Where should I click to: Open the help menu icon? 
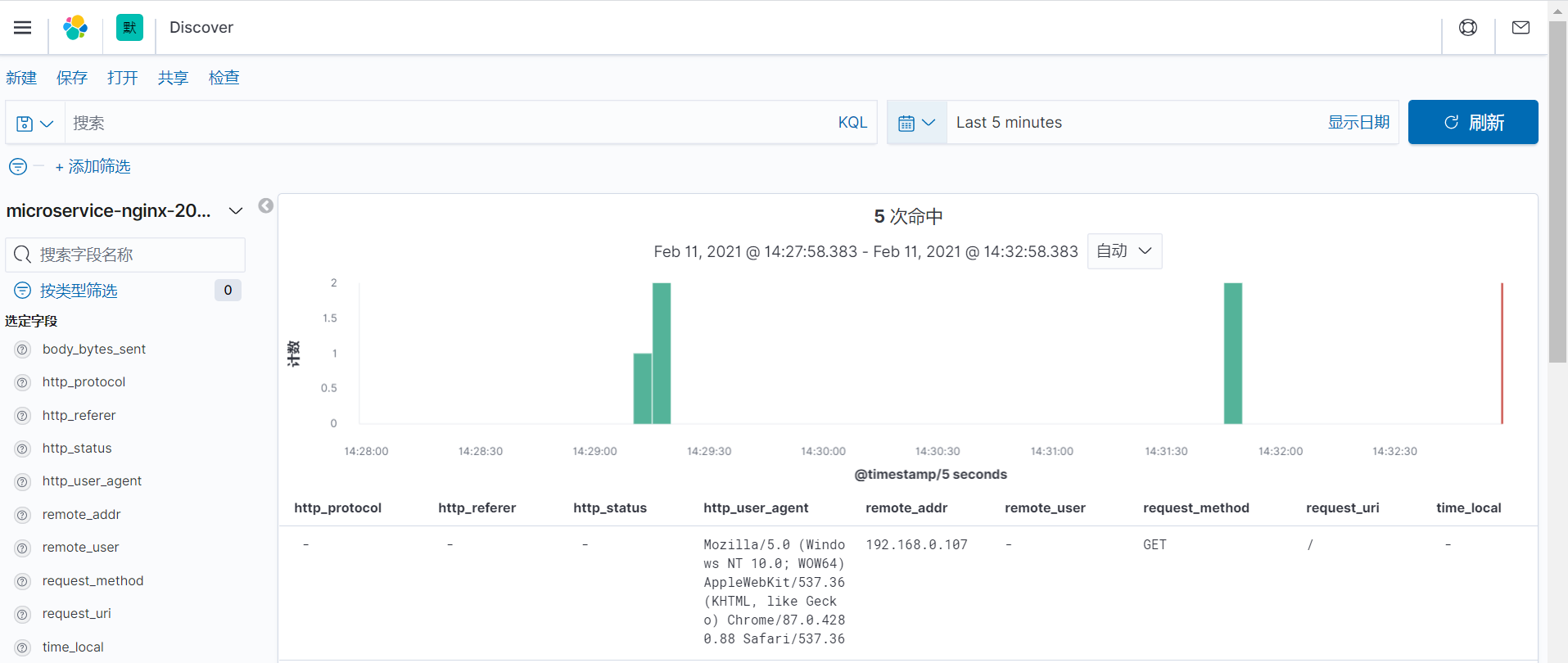(x=1468, y=28)
